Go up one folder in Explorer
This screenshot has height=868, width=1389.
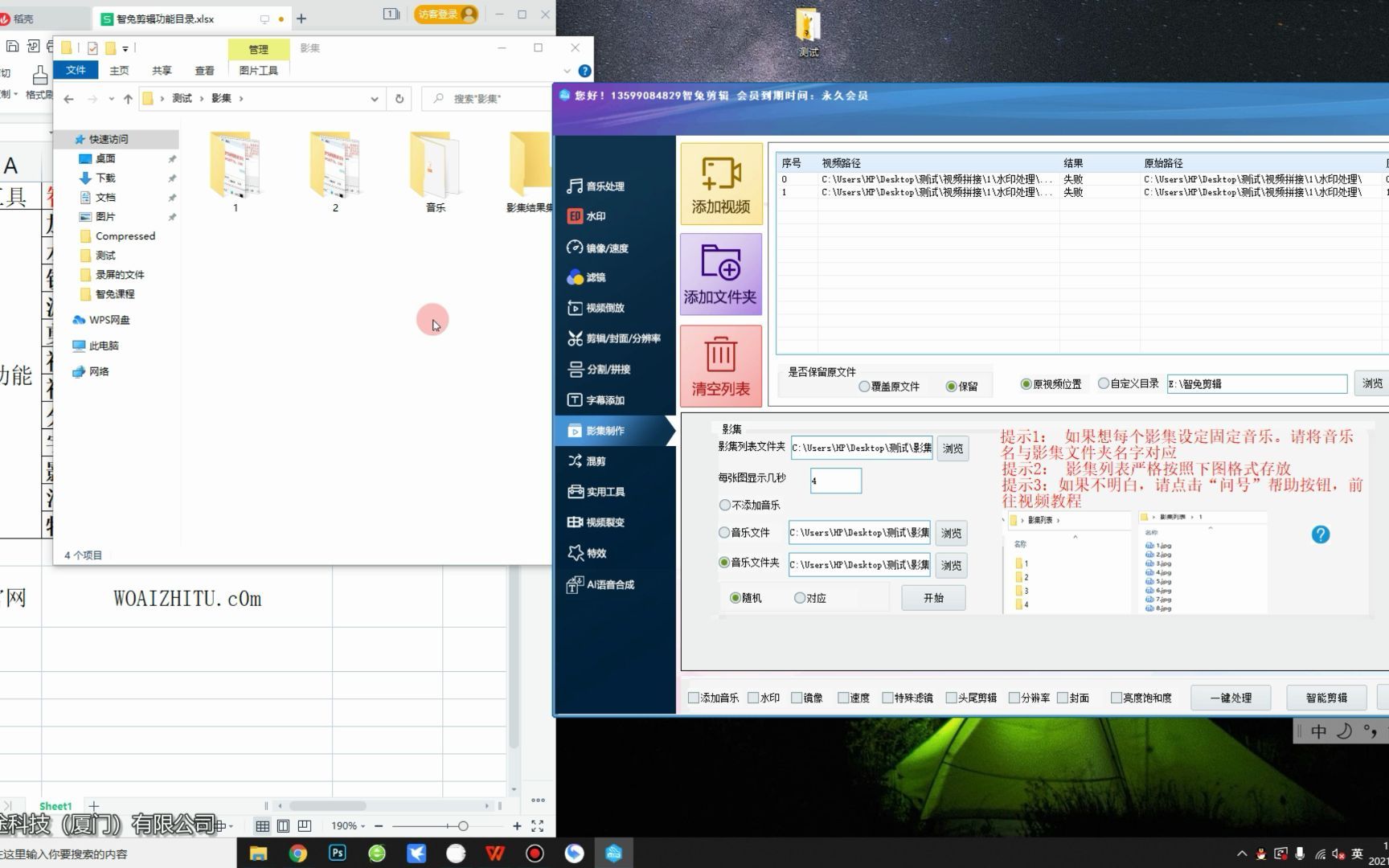tap(128, 99)
